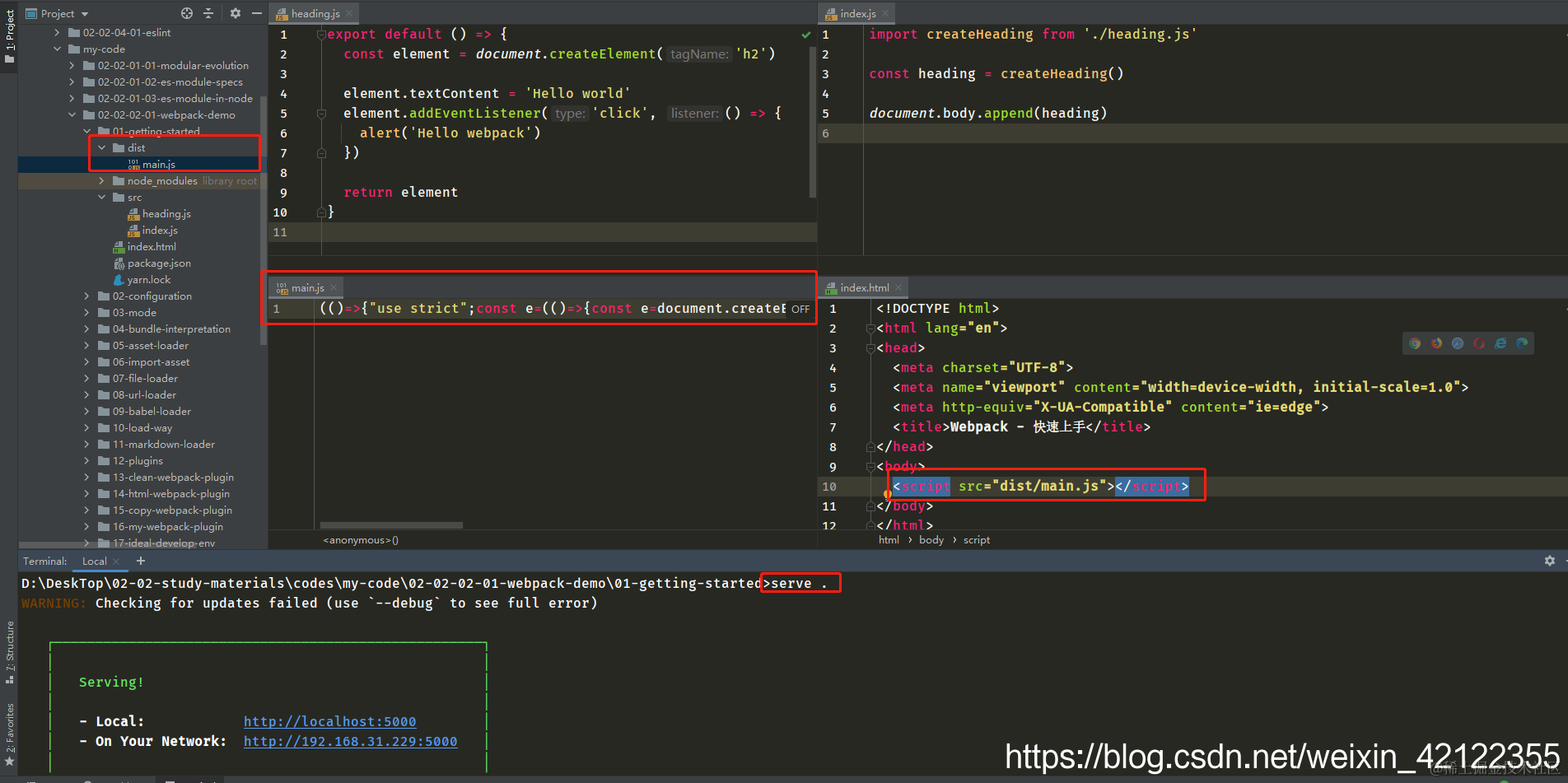
Task: Click the intention bulb on line 10
Action: 888,495
